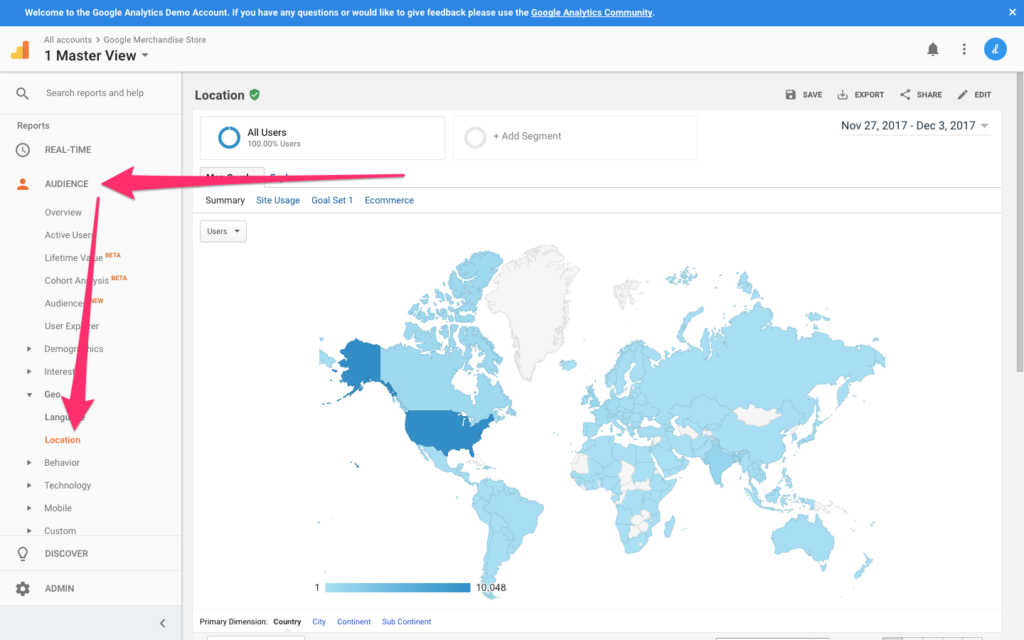
Task: Open the Discover lightbulb section
Action: [23, 553]
